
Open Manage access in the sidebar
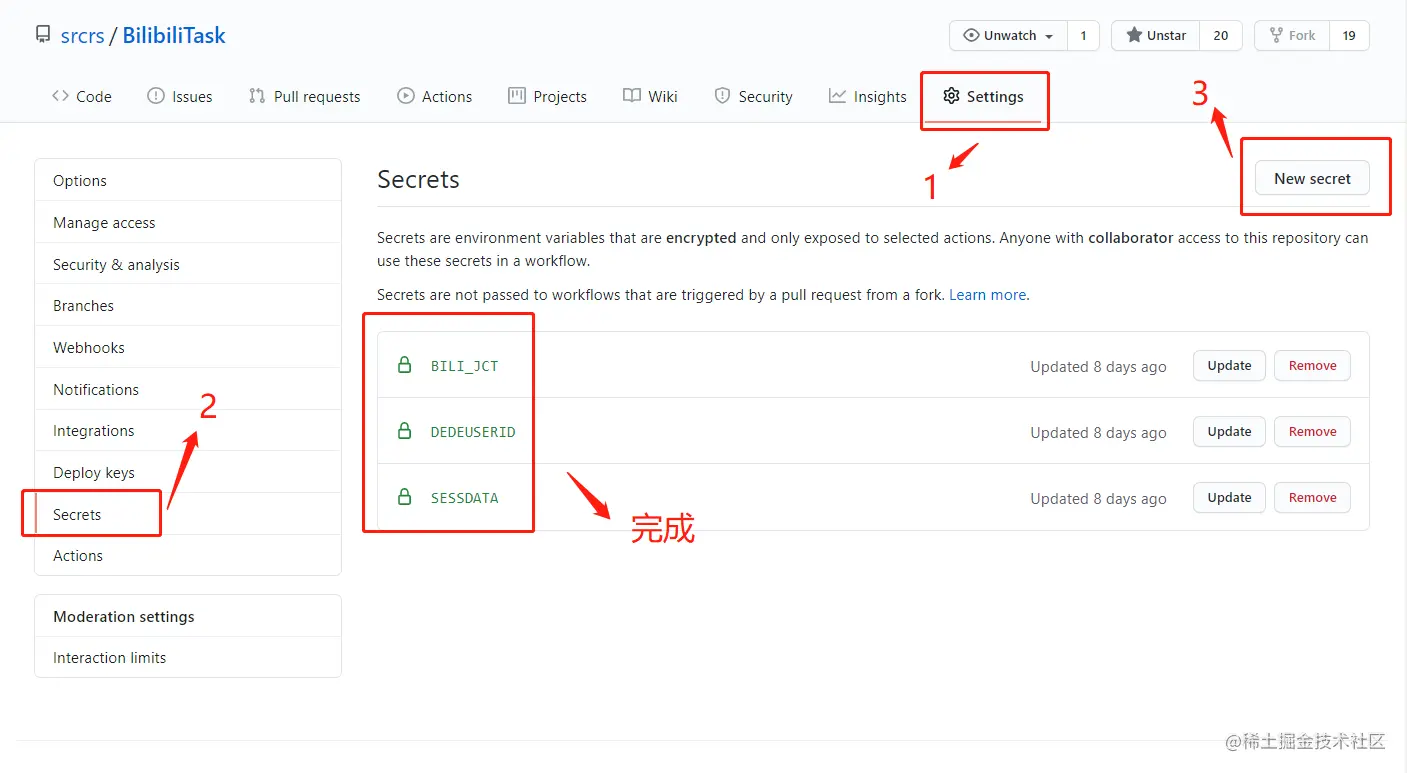(188, 222)
